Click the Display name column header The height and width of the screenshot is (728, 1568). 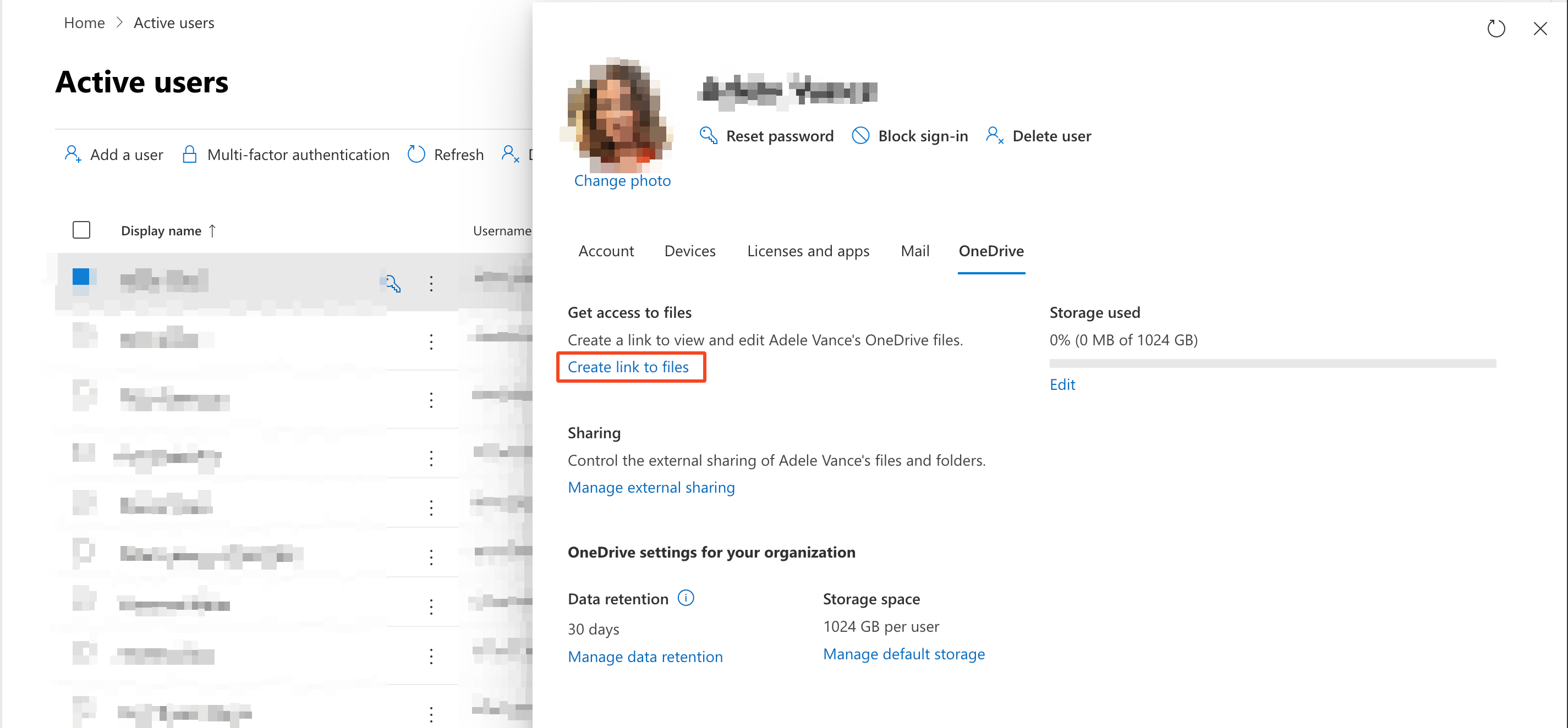161,230
